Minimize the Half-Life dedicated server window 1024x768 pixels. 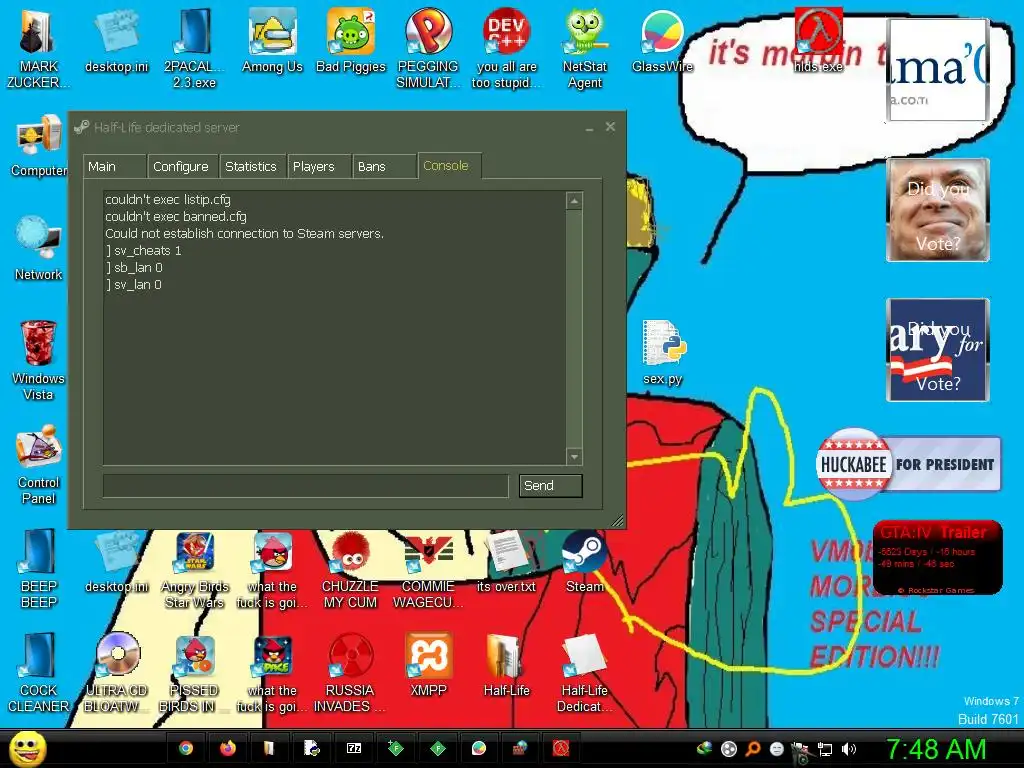[x=589, y=127]
